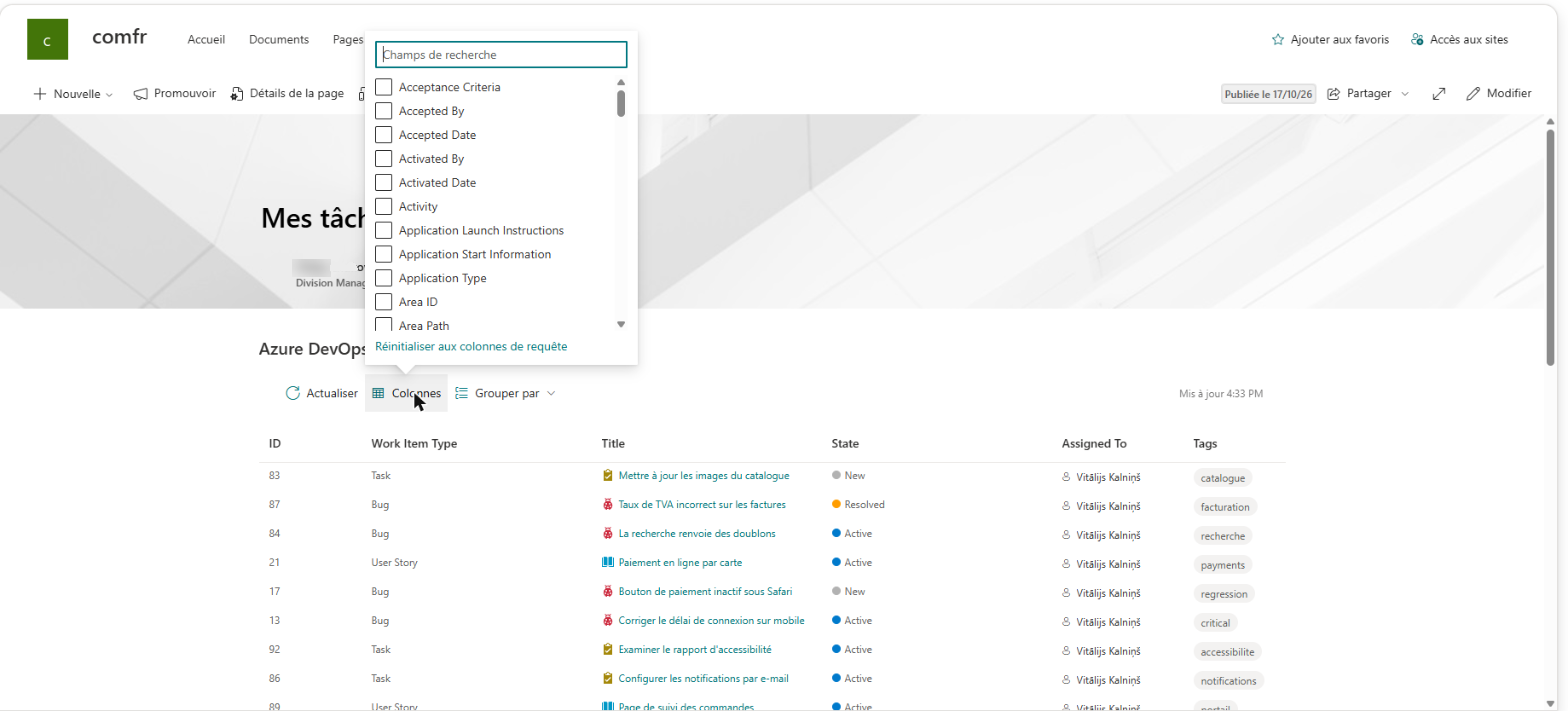The width and height of the screenshot is (1568, 711).
Task: Check the Acceptance Criteria column box
Action: (x=383, y=87)
